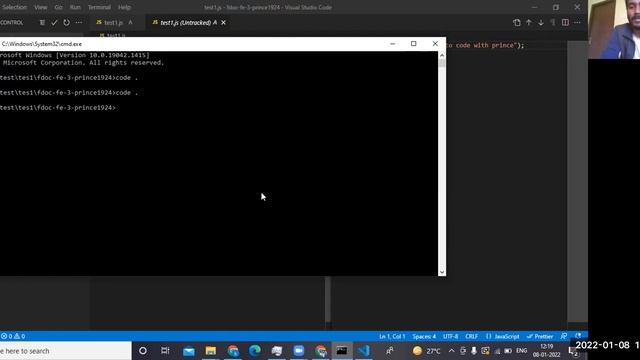640x360 pixels.
Task: Select the test1.js (Untracked) tab
Action: coord(188,22)
